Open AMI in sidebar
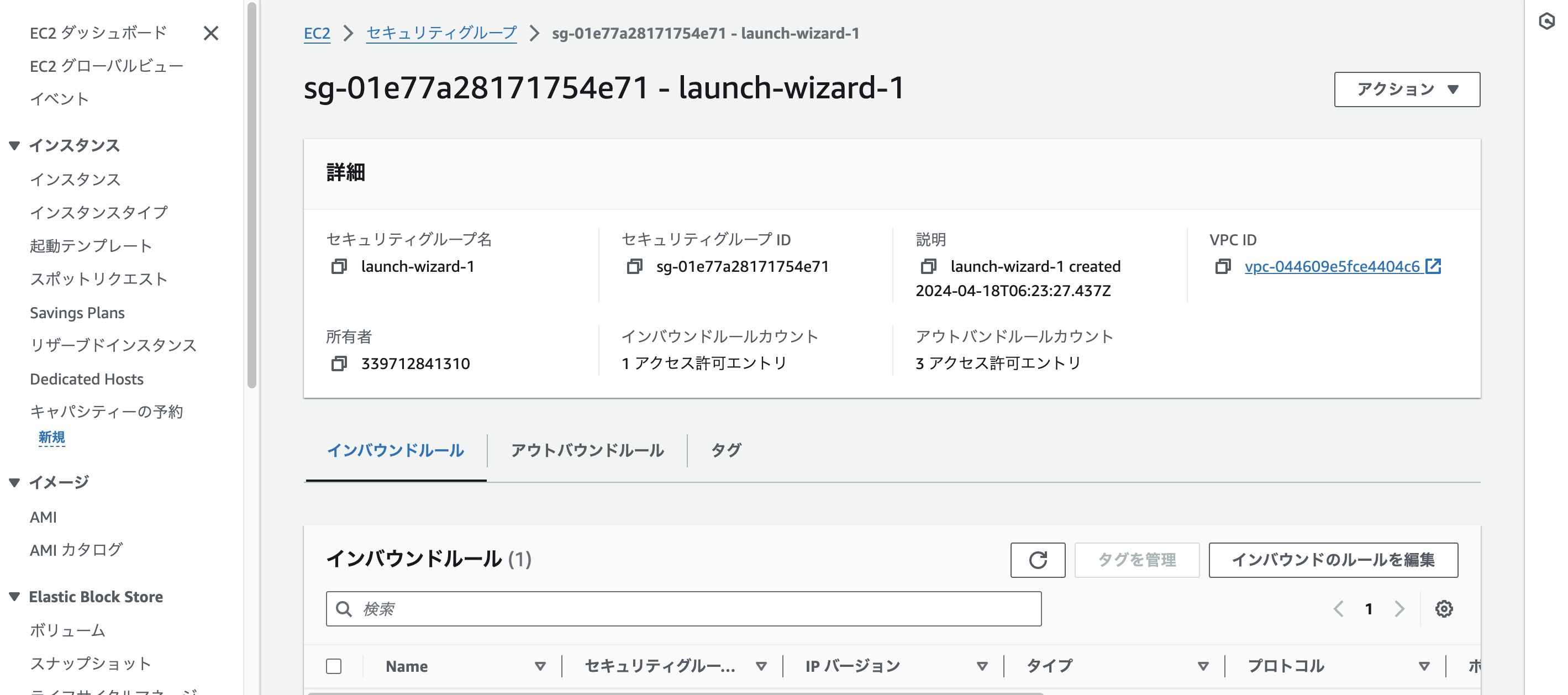 43,517
